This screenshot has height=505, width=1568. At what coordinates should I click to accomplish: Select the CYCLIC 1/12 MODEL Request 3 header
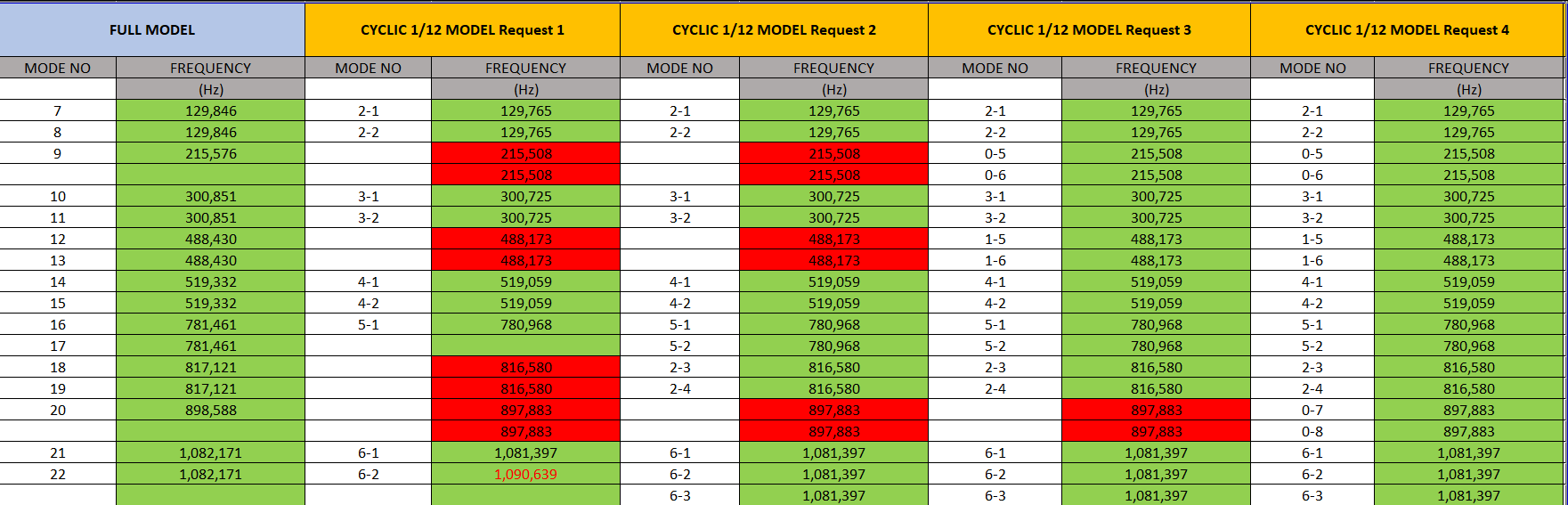(1089, 29)
